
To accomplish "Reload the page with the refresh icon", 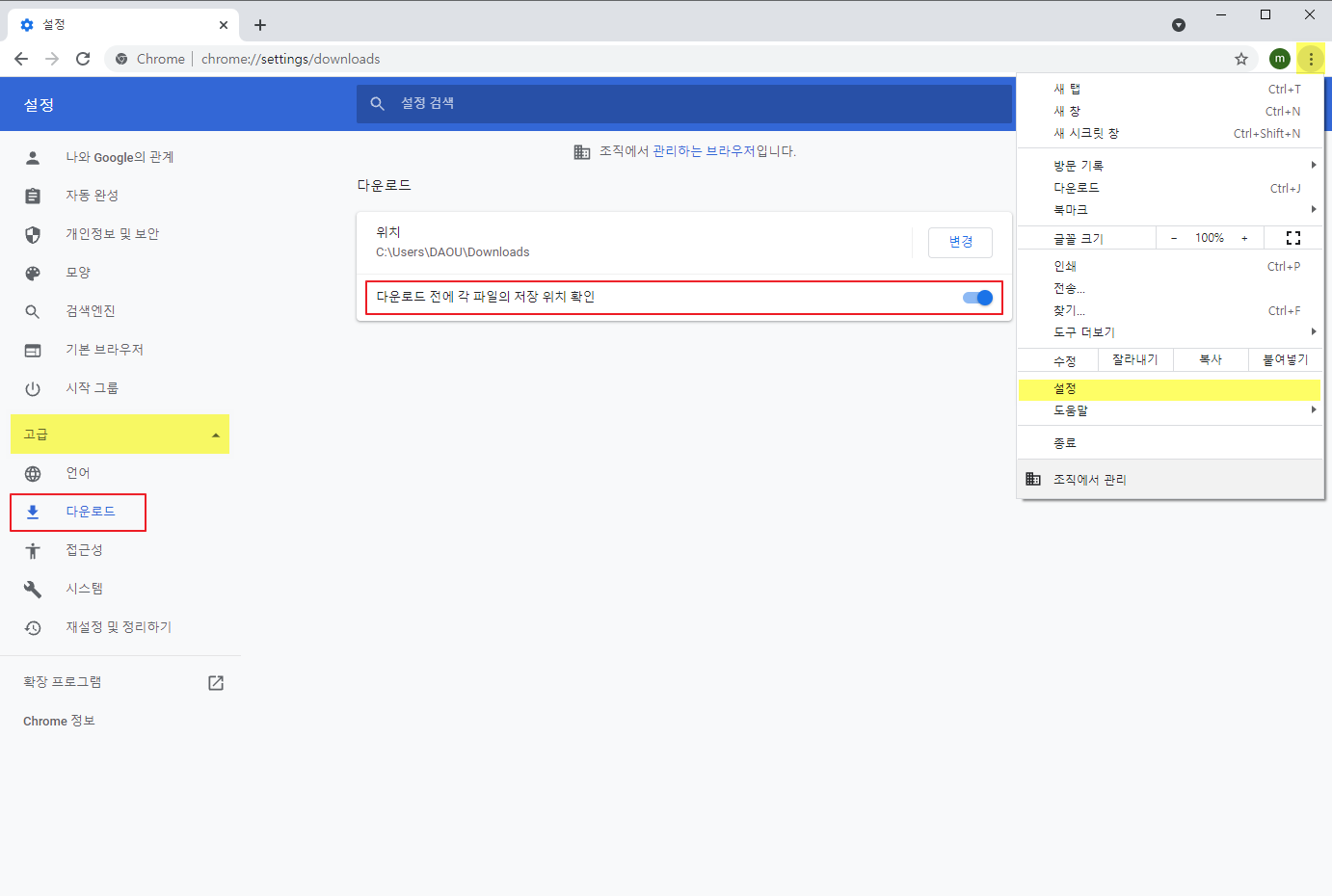I will click(x=83, y=59).
